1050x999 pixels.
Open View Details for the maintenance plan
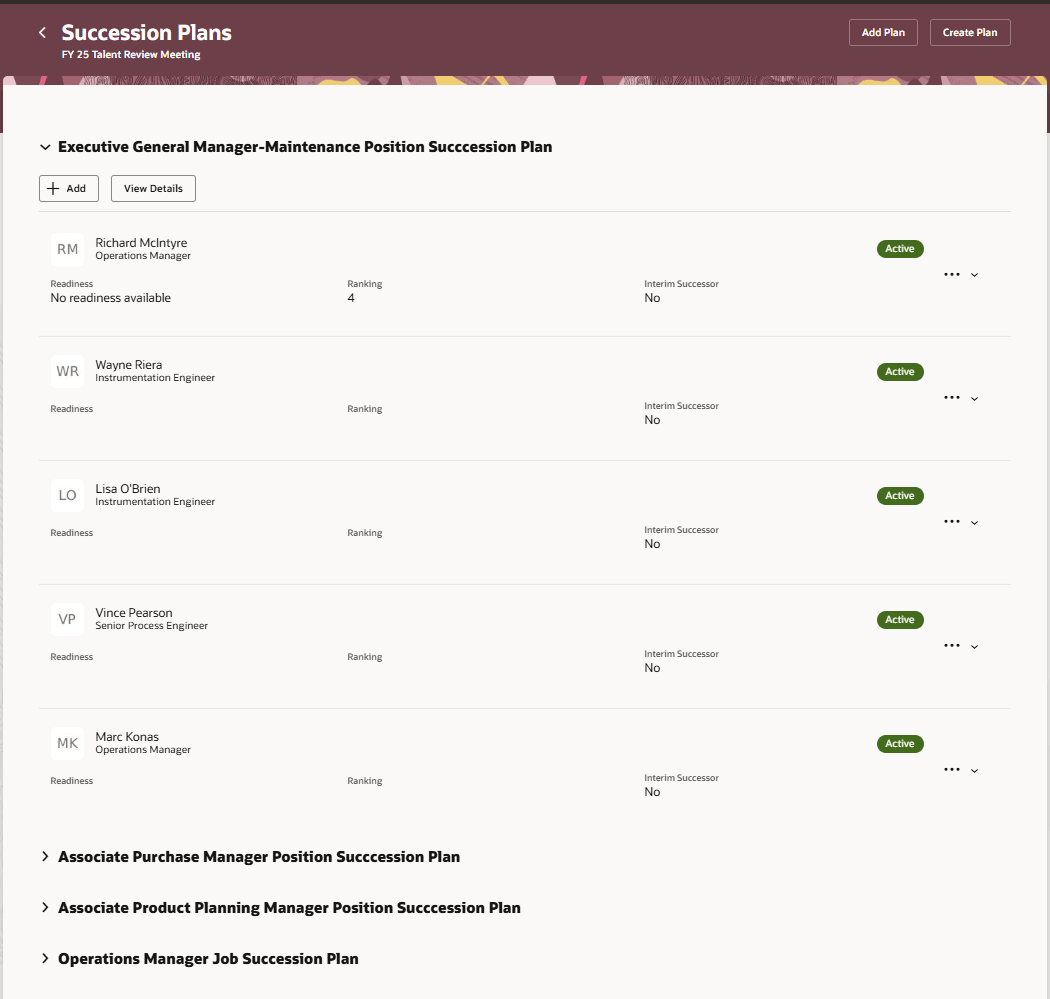click(x=153, y=188)
